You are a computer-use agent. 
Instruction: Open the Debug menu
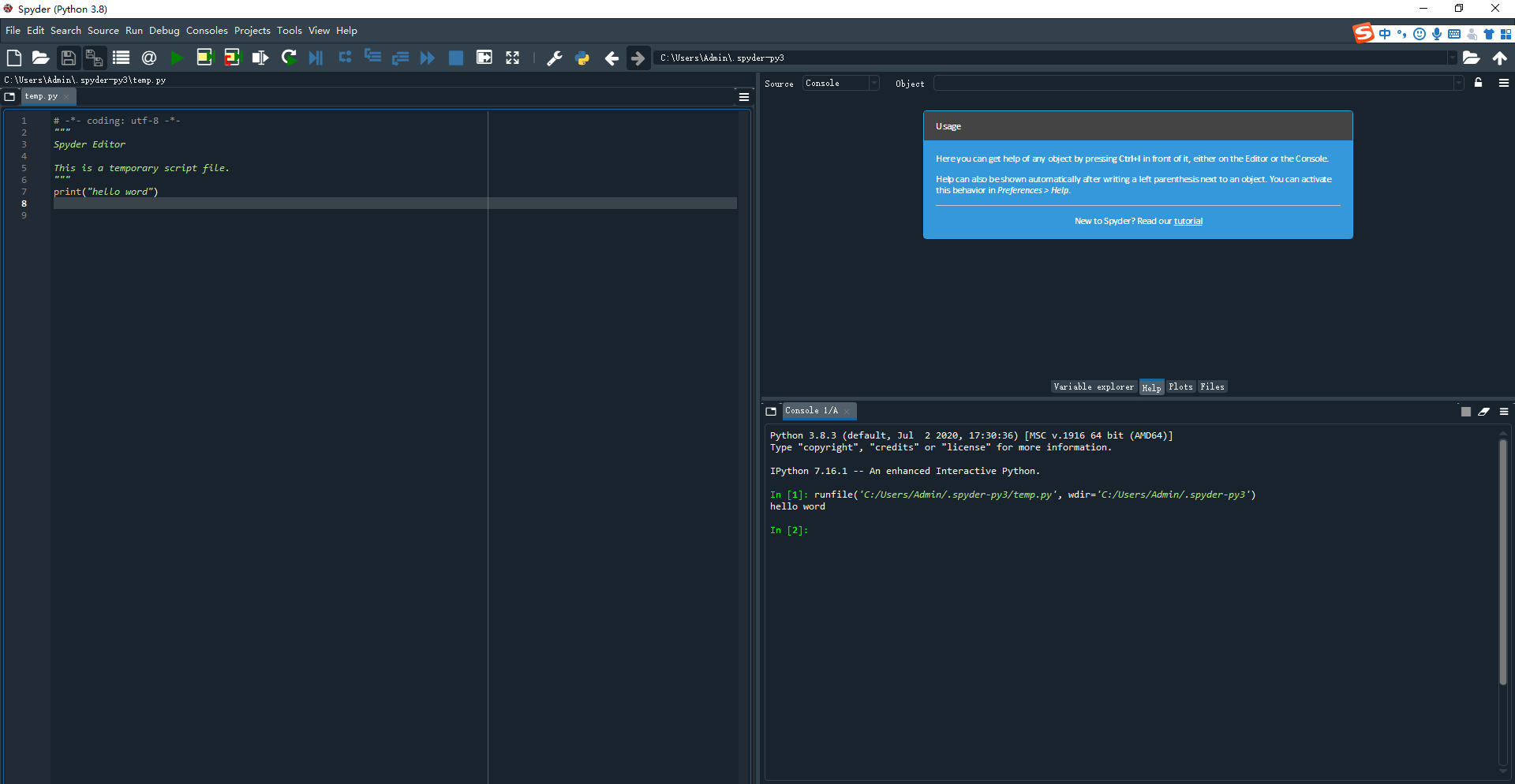point(164,30)
